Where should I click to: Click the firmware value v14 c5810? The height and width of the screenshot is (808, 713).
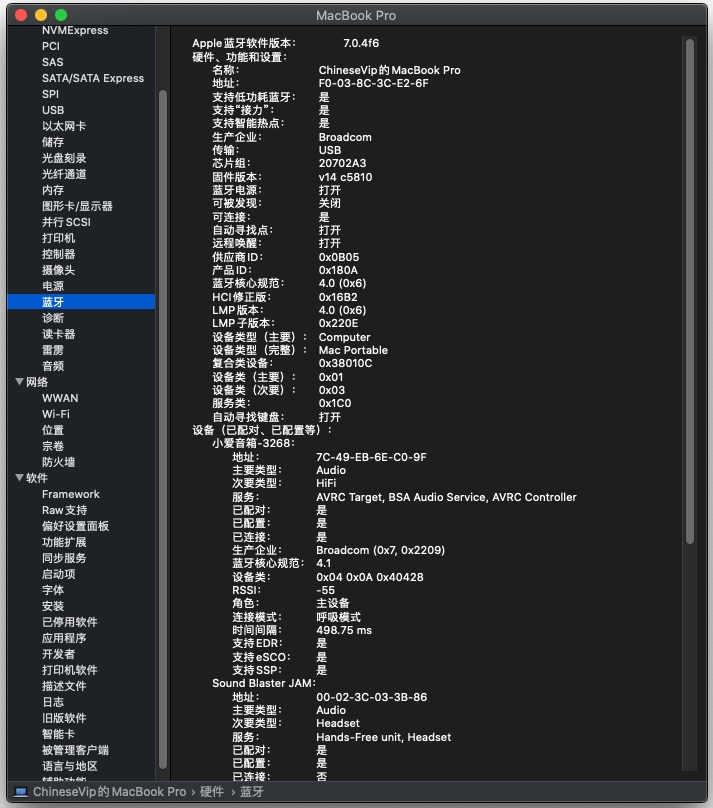point(345,177)
